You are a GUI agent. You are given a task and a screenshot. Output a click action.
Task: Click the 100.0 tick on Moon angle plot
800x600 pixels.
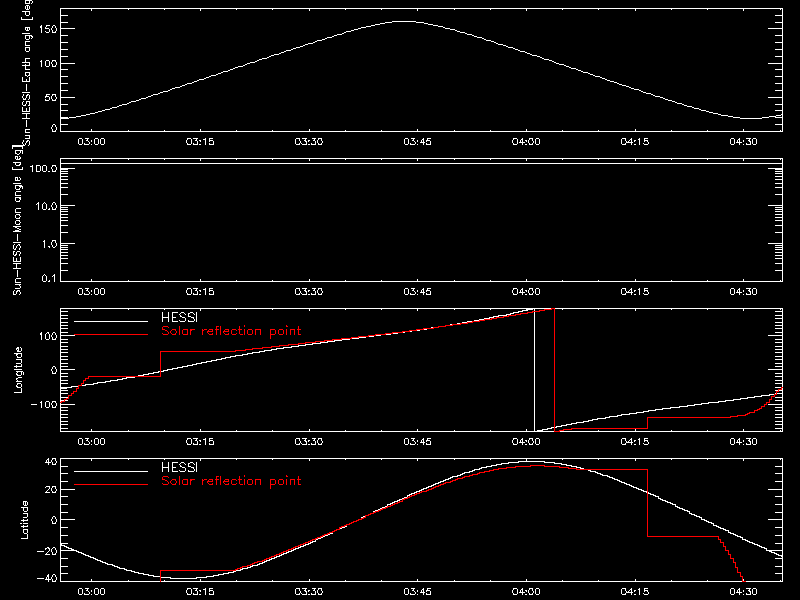[43, 168]
